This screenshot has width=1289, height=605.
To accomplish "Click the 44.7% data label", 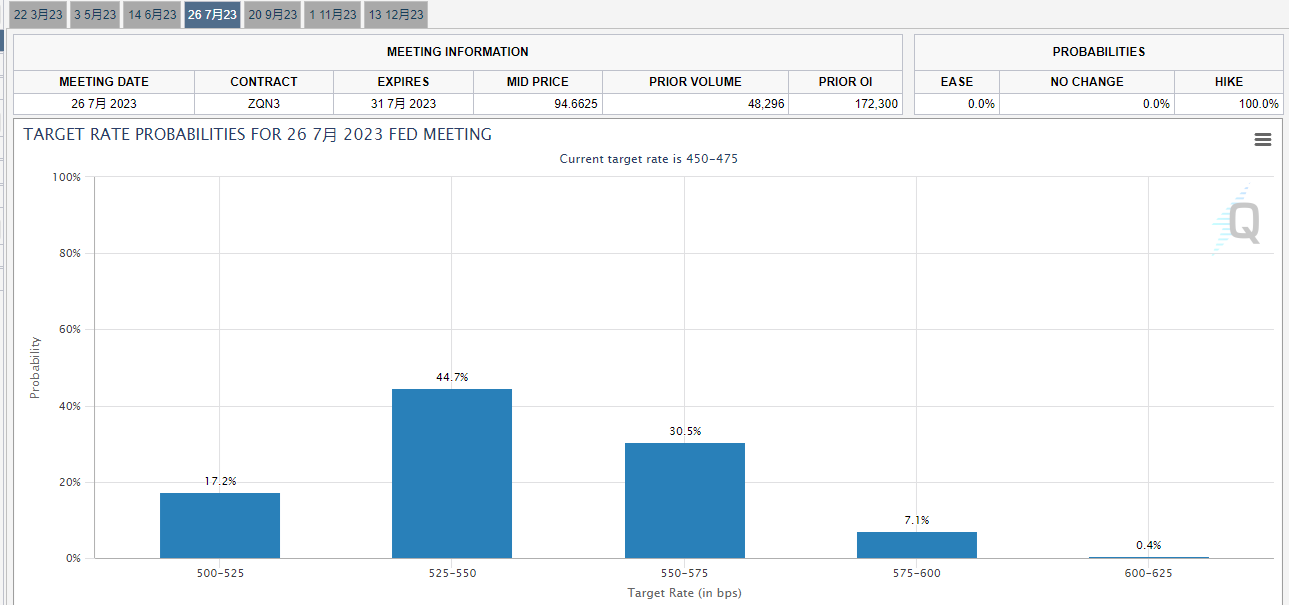I will point(452,377).
